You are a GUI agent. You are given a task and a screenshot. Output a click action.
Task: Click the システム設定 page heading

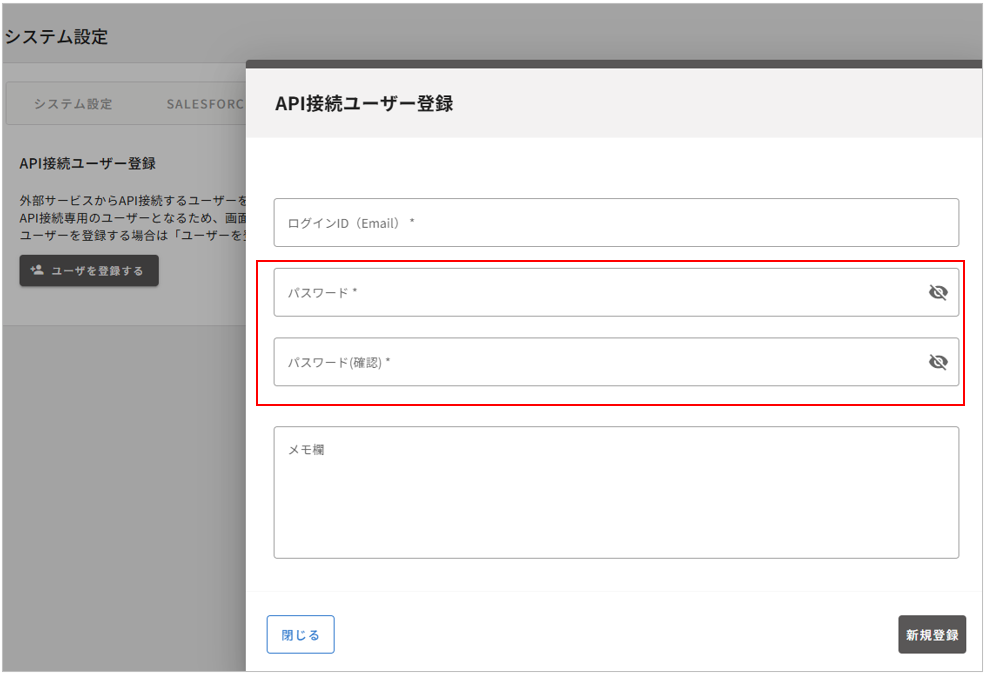click(57, 37)
